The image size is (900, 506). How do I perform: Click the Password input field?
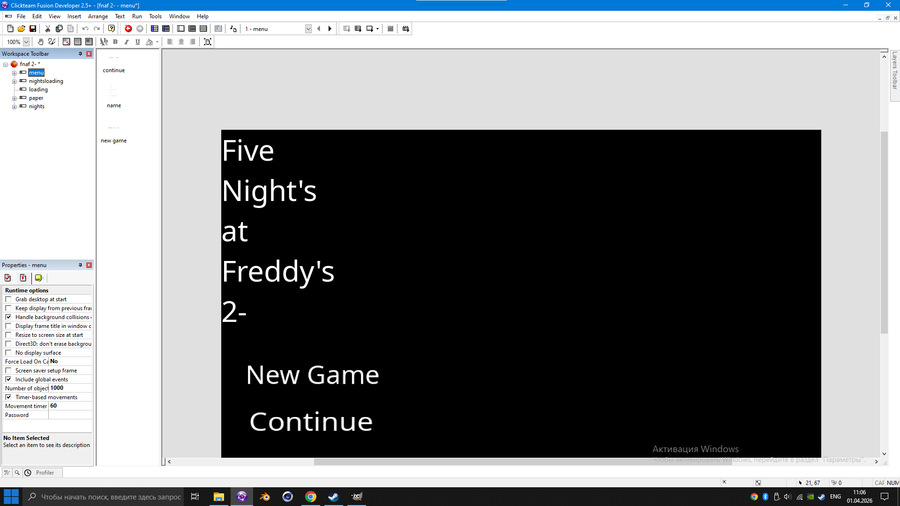70,415
